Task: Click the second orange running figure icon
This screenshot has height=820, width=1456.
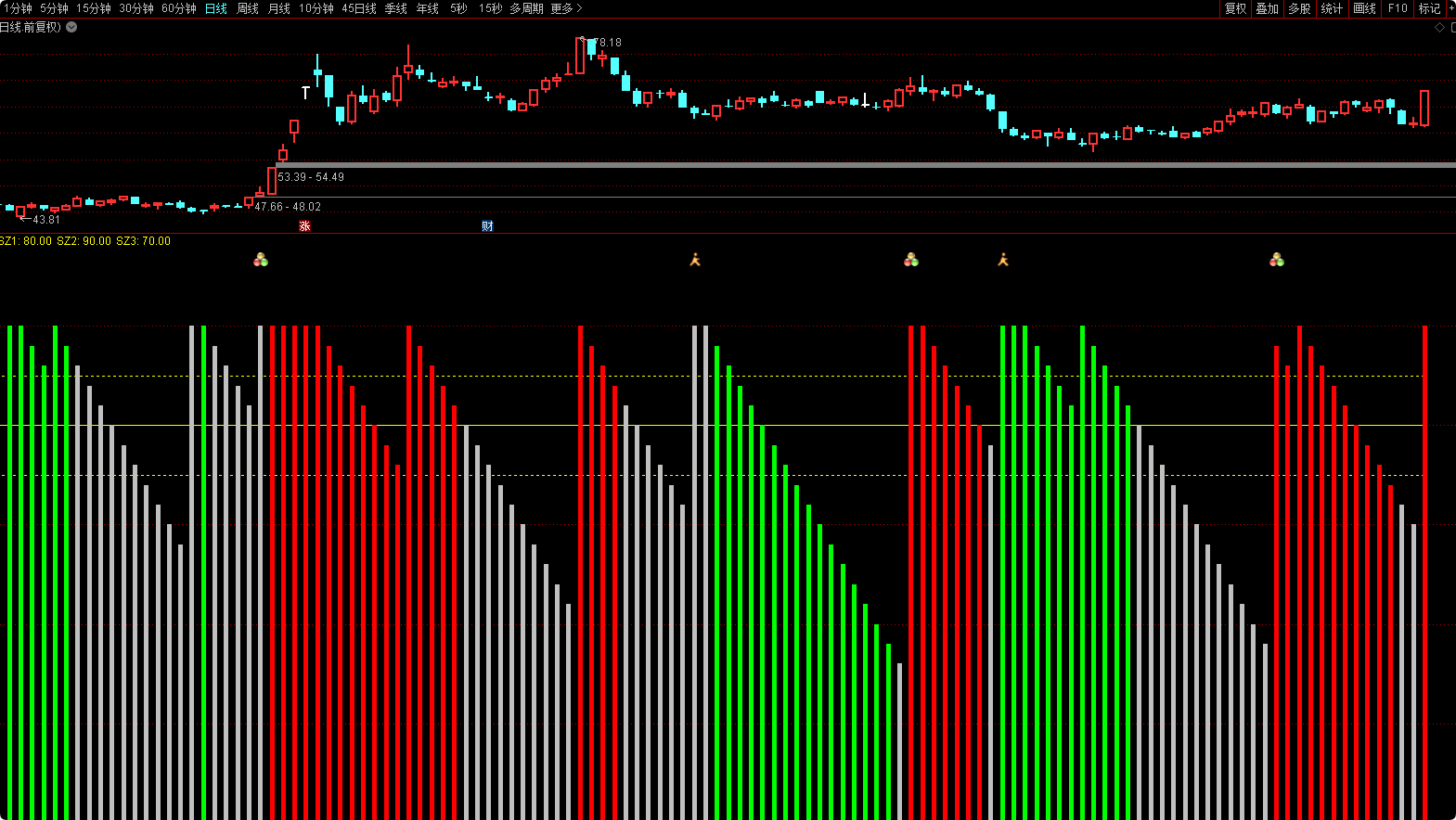Action: pyautogui.click(x=1003, y=260)
